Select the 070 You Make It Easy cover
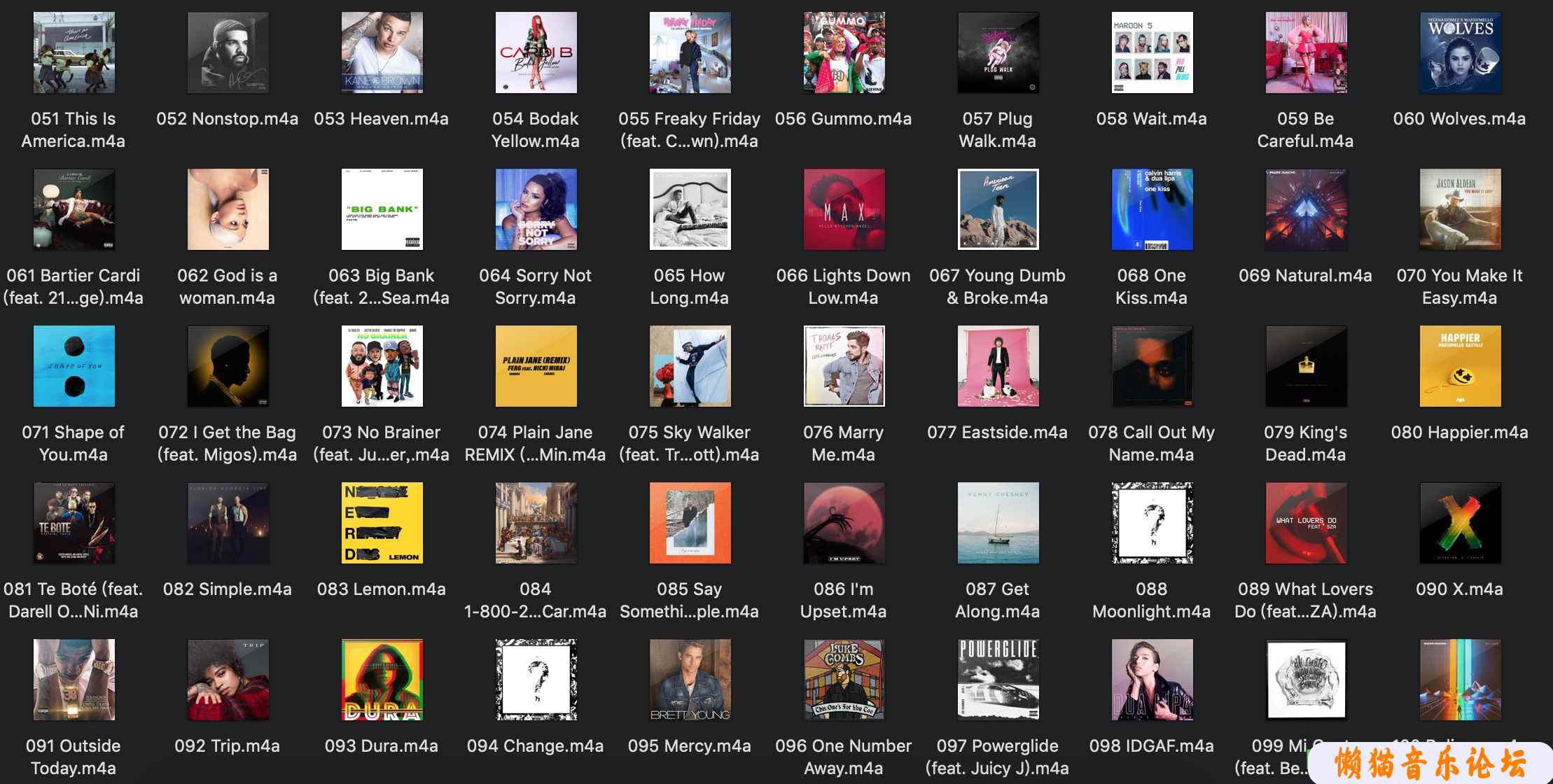The image size is (1553, 784). pyautogui.click(x=1461, y=209)
